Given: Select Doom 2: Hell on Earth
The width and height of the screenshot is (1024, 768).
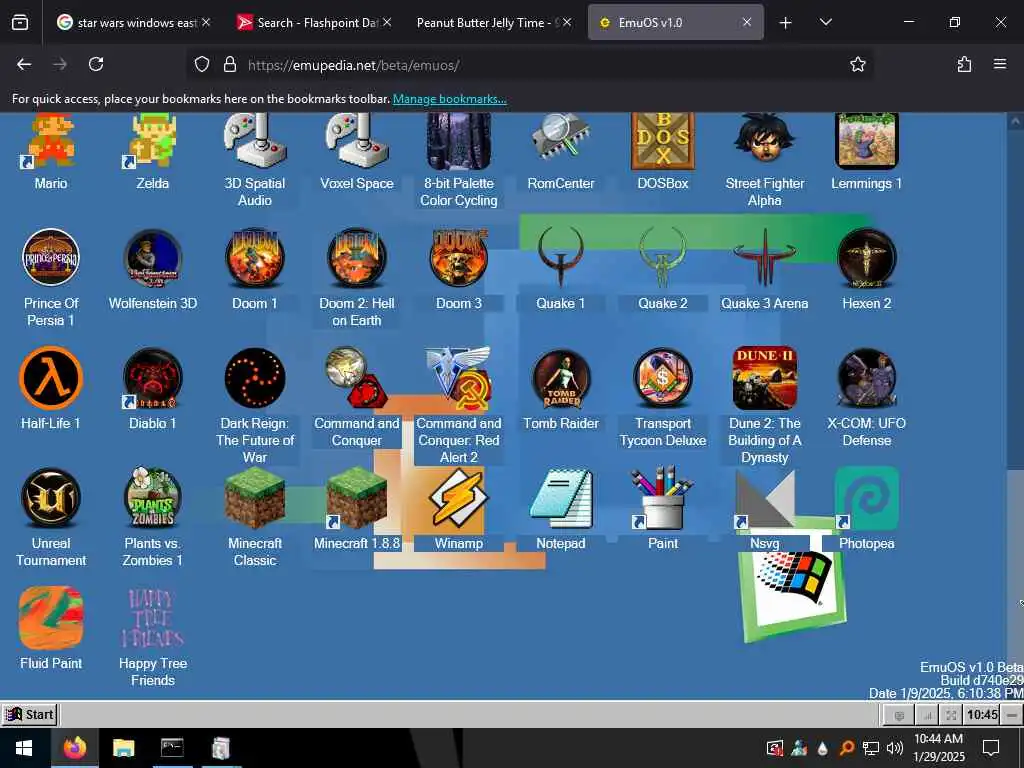Looking at the screenshot, I should tap(357, 258).
